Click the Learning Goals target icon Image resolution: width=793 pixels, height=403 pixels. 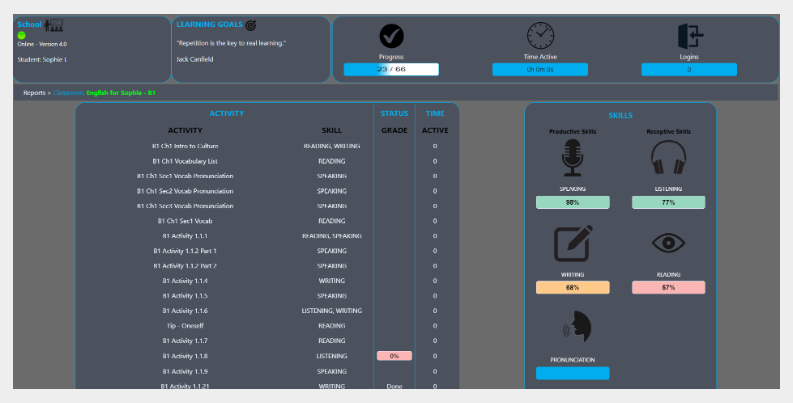tap(251, 24)
